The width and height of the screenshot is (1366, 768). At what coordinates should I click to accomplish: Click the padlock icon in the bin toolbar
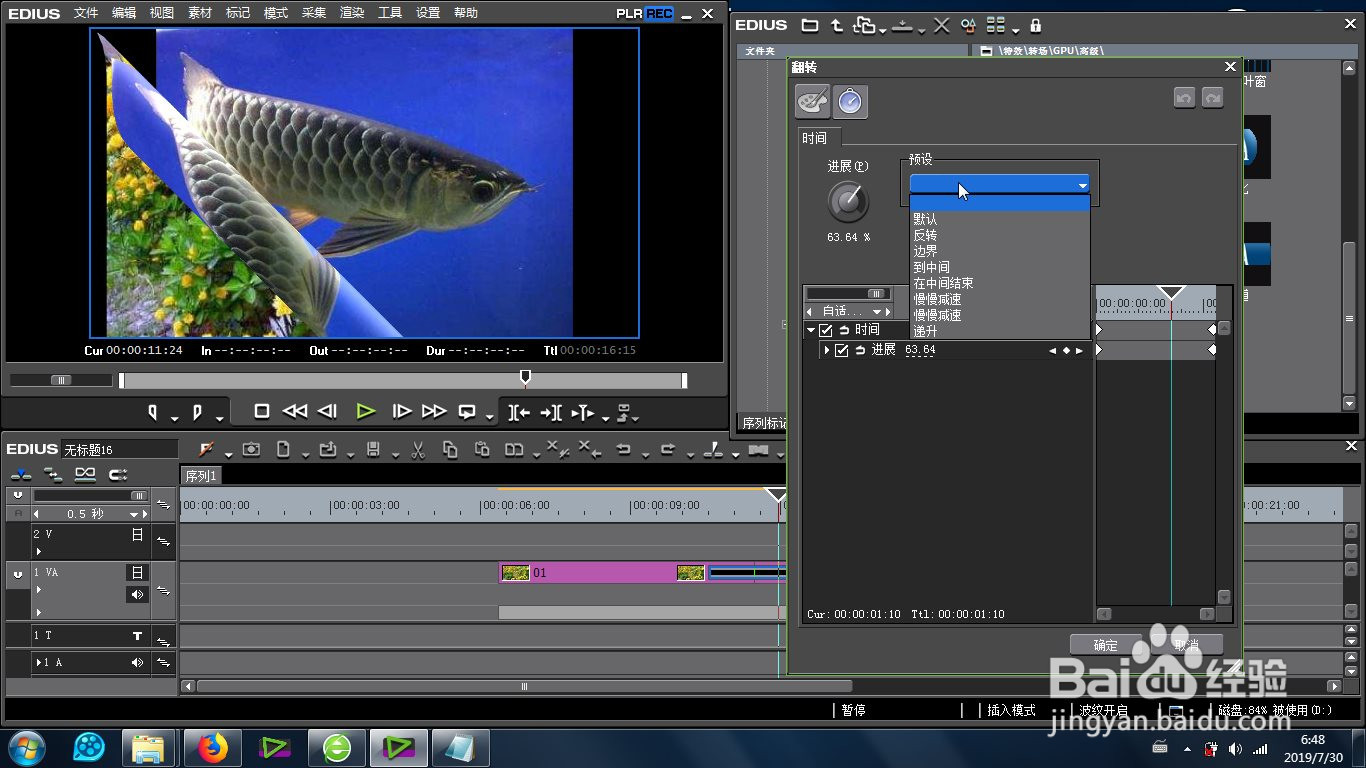pyautogui.click(x=1035, y=25)
